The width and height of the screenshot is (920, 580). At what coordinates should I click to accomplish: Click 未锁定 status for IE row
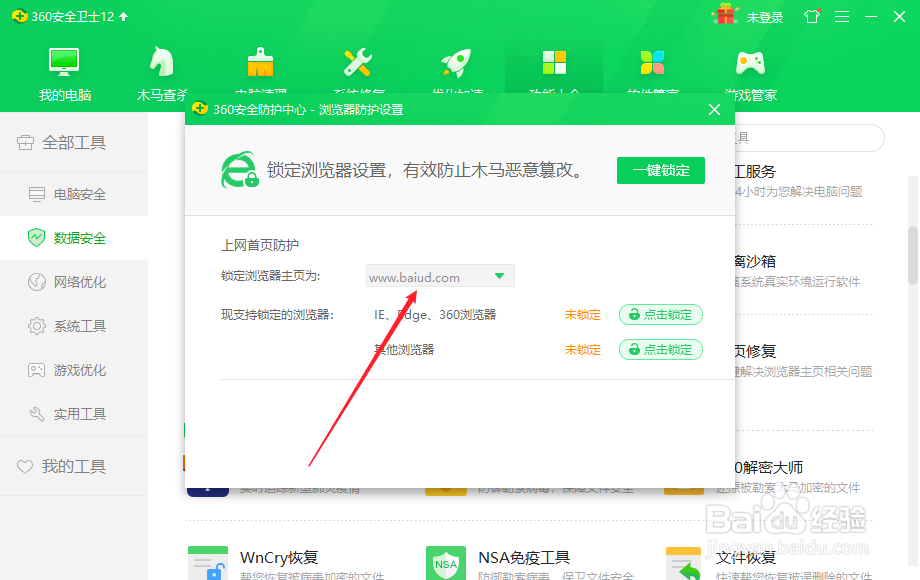point(583,315)
